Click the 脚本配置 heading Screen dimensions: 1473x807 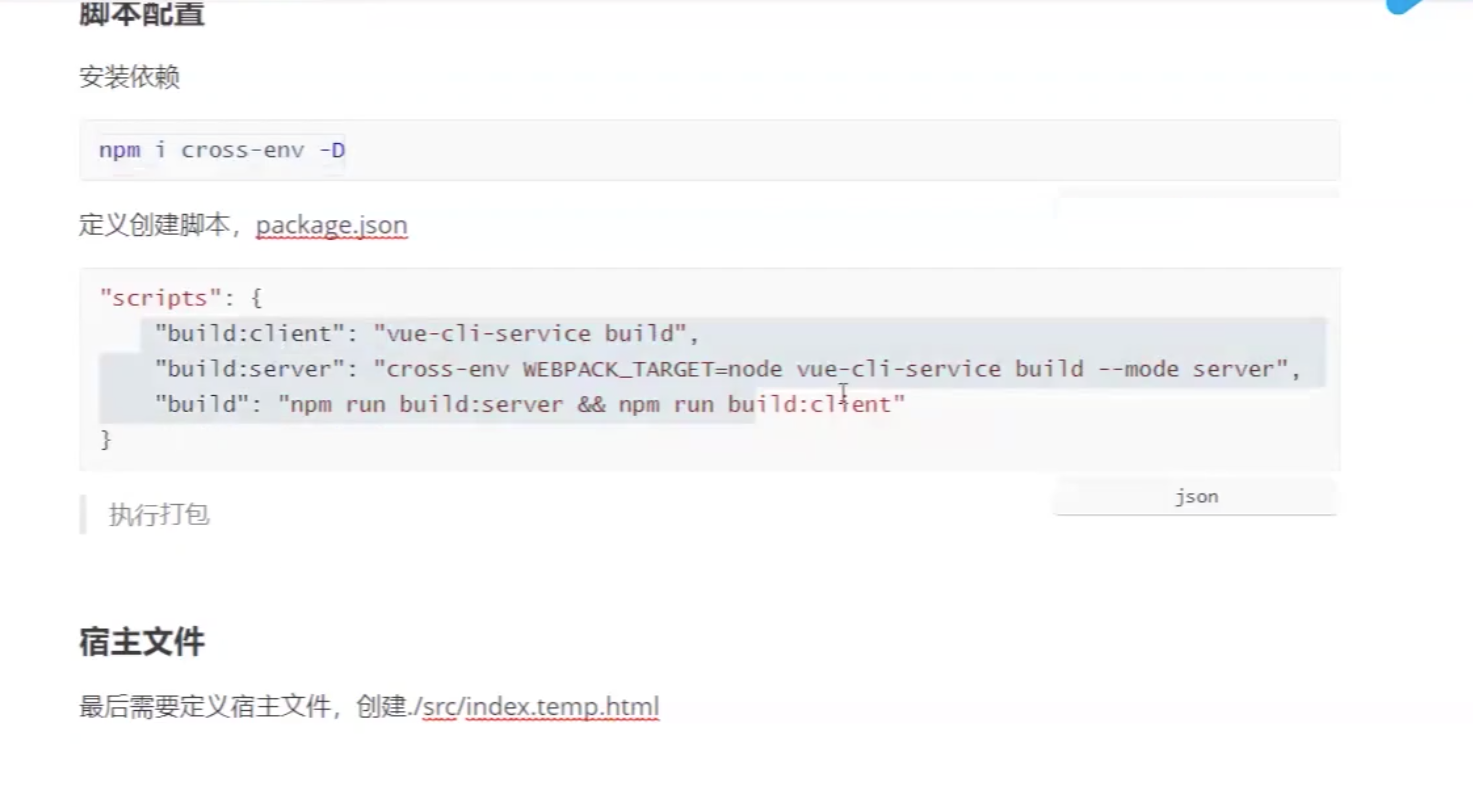[x=141, y=15]
